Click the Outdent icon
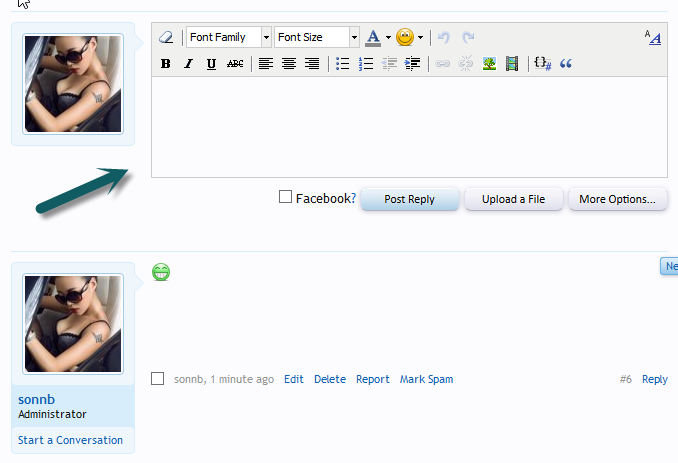The height and width of the screenshot is (463, 678). [389, 64]
